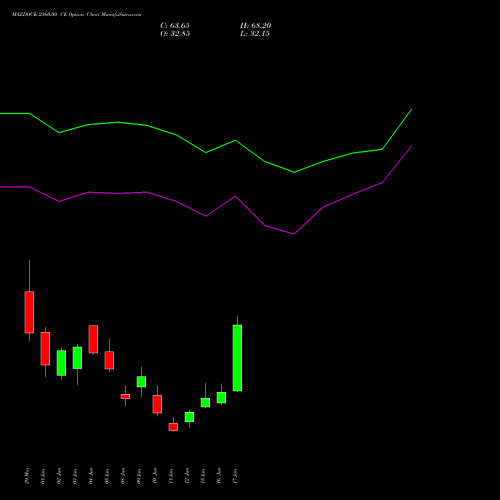Screen dimensions: 500x500
Task: Click the lowest red candle for 11 Jun
Action: pyautogui.click(x=173, y=427)
